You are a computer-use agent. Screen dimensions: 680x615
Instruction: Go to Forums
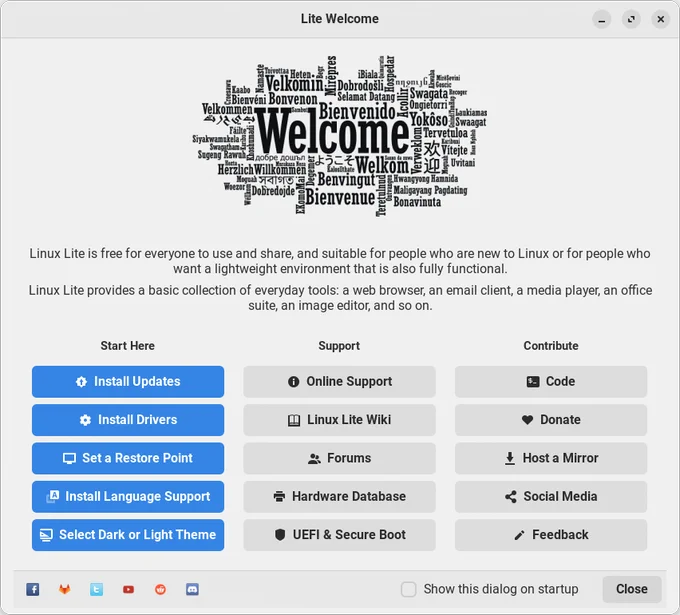click(x=339, y=458)
